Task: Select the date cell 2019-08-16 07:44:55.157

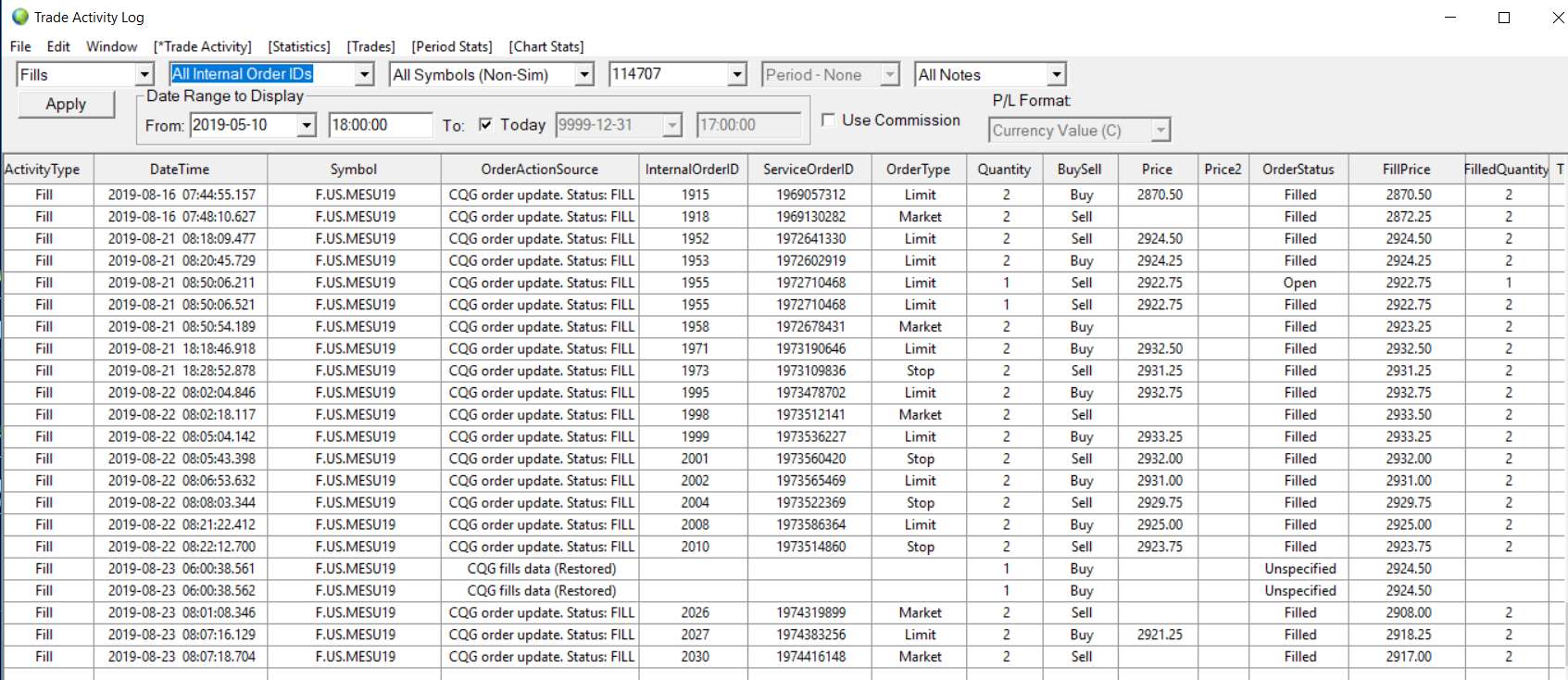Action: point(182,195)
